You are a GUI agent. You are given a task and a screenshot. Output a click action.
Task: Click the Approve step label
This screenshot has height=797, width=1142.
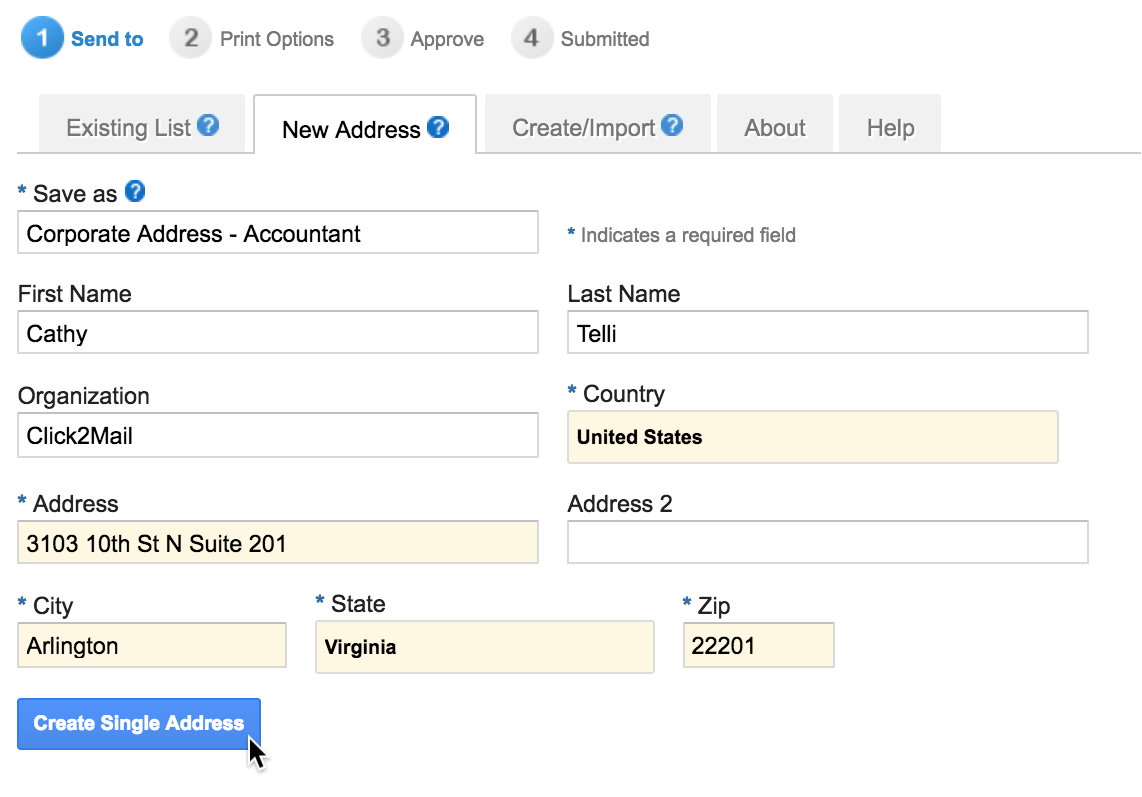point(447,39)
